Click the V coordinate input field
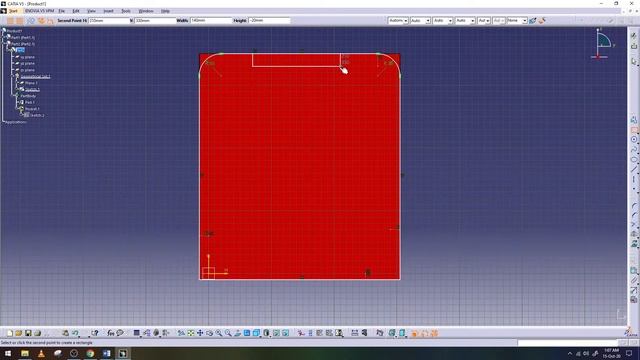 tap(155, 20)
